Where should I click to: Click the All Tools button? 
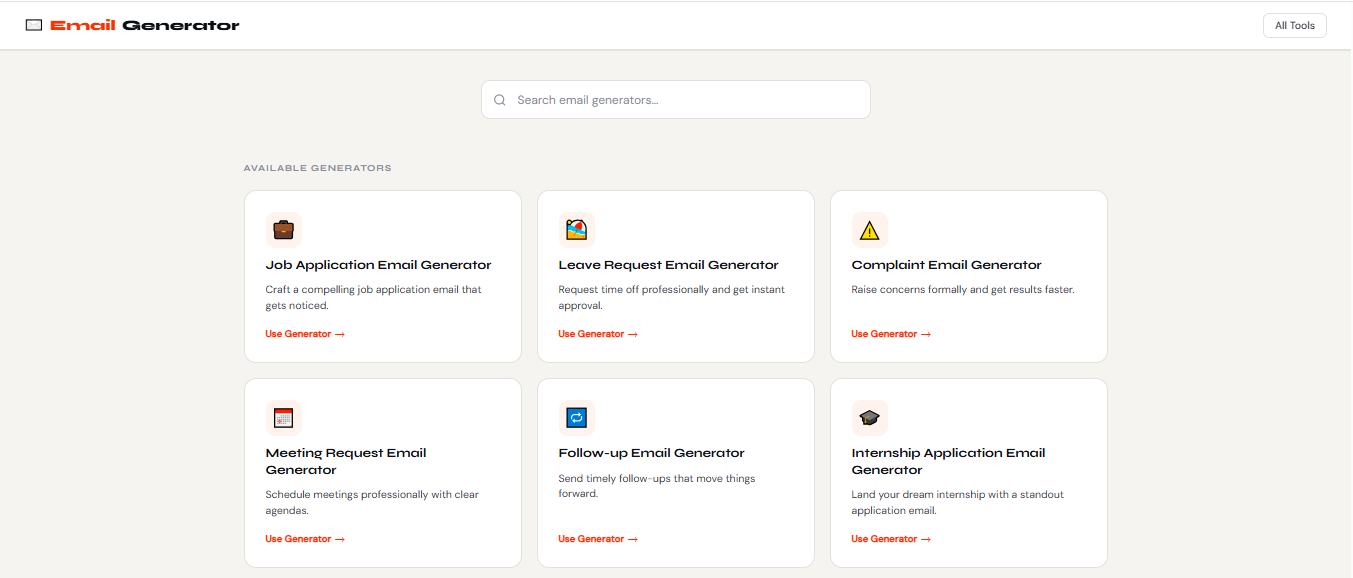pos(1294,25)
